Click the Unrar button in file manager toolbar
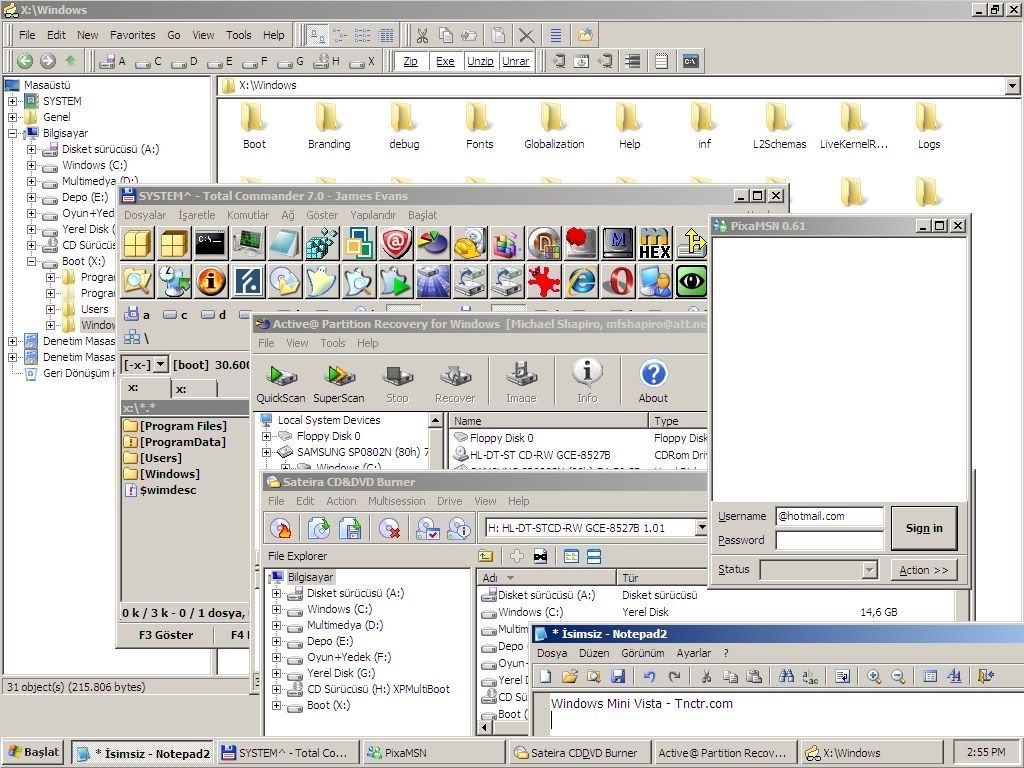The height and width of the screenshot is (768, 1024). pos(516,61)
